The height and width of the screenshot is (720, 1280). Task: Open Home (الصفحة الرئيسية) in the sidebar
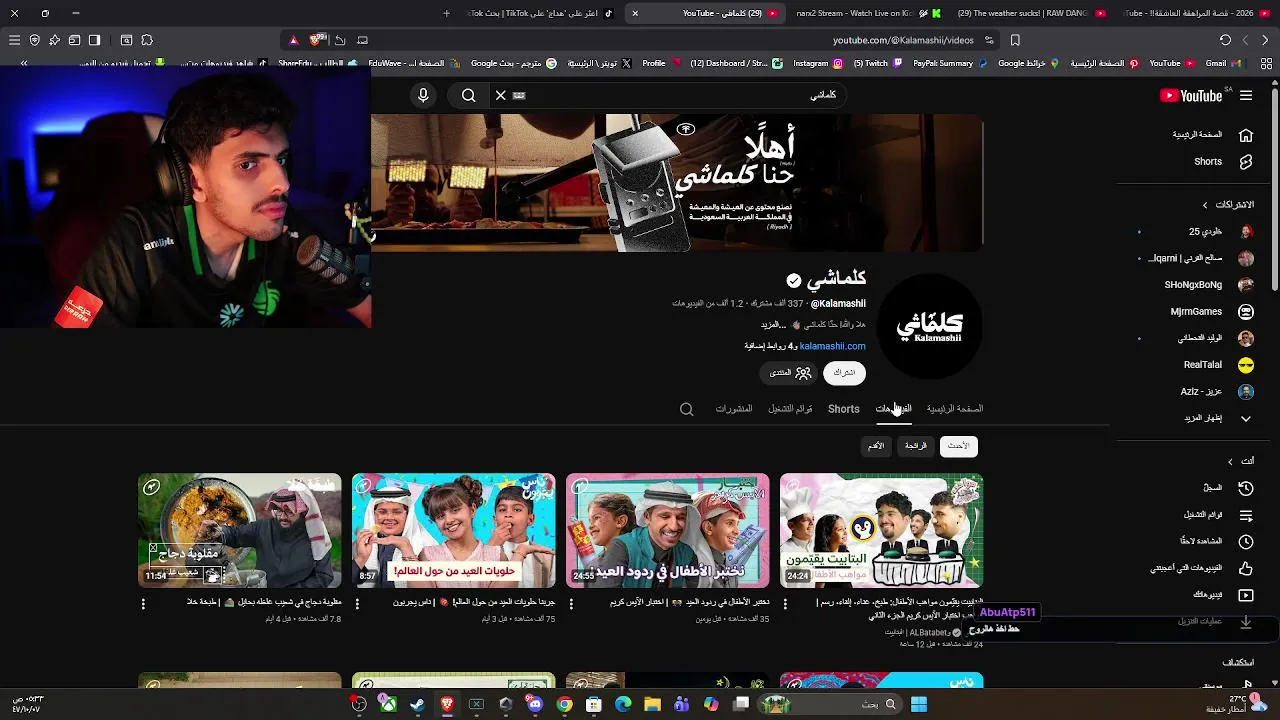pos(1212,135)
